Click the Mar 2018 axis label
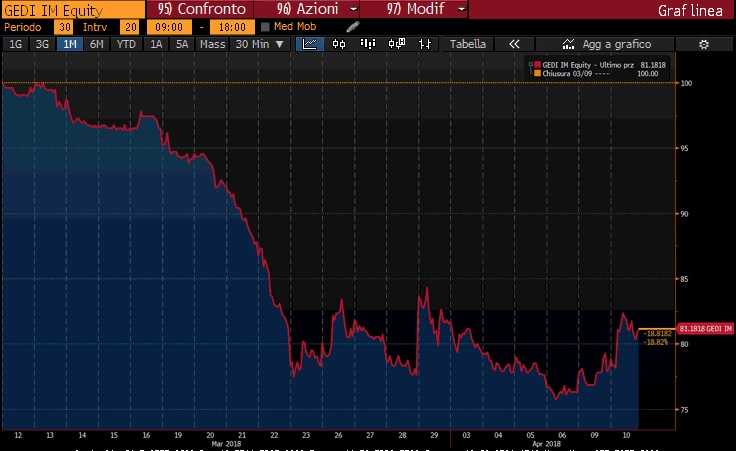 tap(226, 444)
